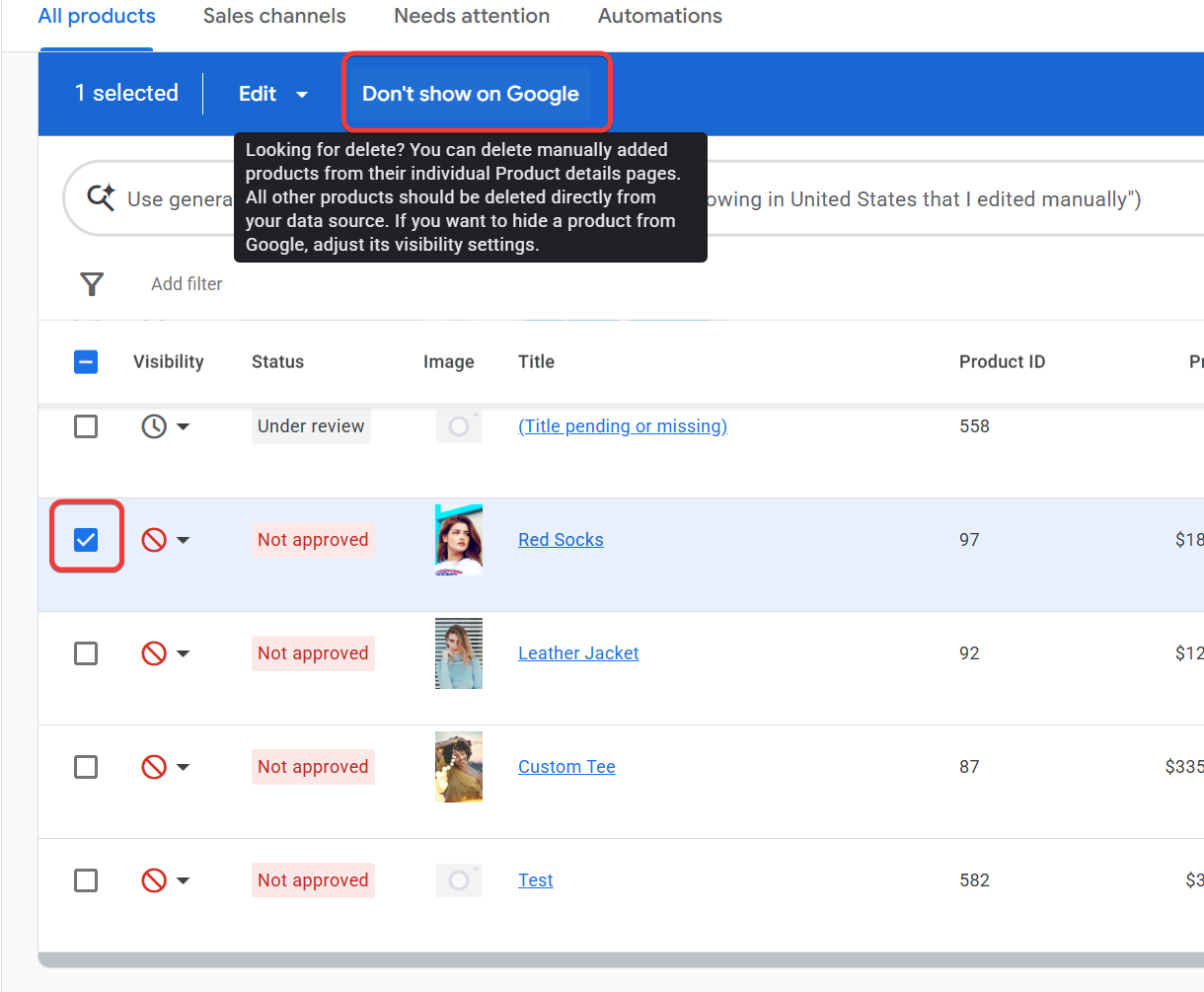The height and width of the screenshot is (992, 1204).
Task: Expand visibility dropdown arrow for Test product
Action: pyautogui.click(x=184, y=880)
